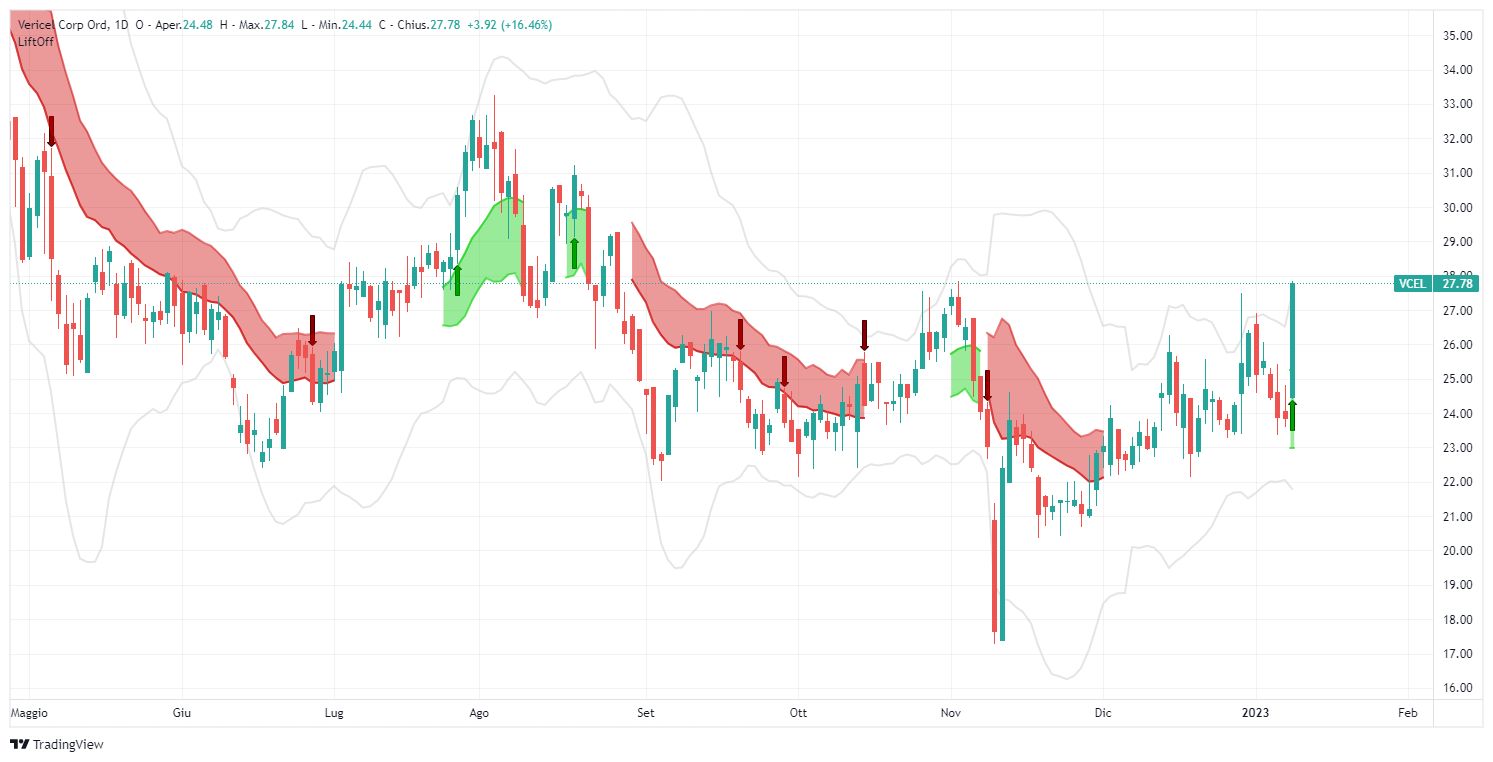Select the VCEL 27.78 current price label
This screenshot has width=1493, height=762.
(x=1436, y=283)
